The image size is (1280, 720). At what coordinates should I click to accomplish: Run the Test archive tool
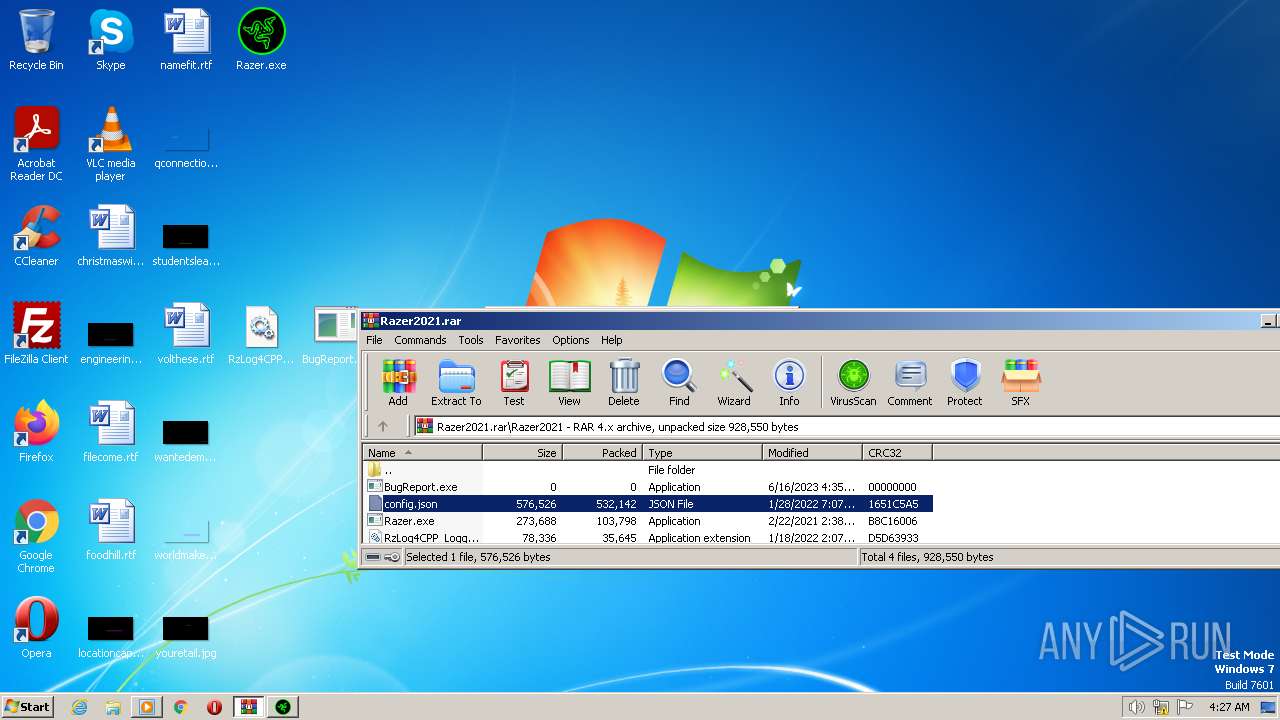514,383
